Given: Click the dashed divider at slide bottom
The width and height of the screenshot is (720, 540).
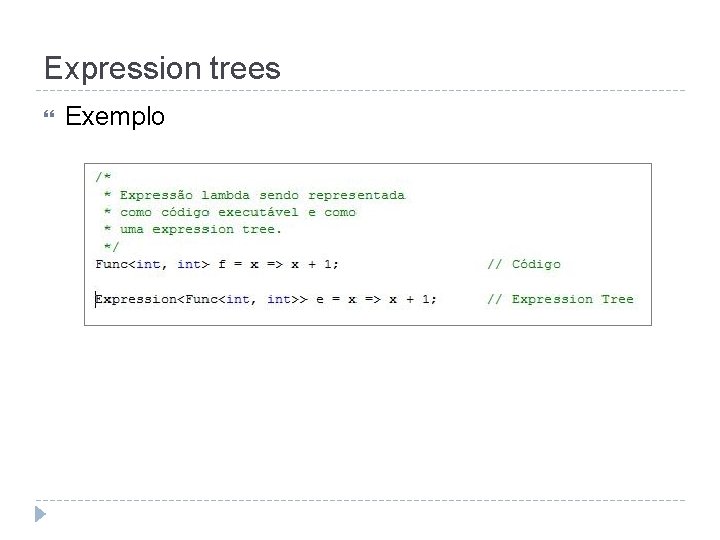Looking at the screenshot, I should [x=360, y=500].
